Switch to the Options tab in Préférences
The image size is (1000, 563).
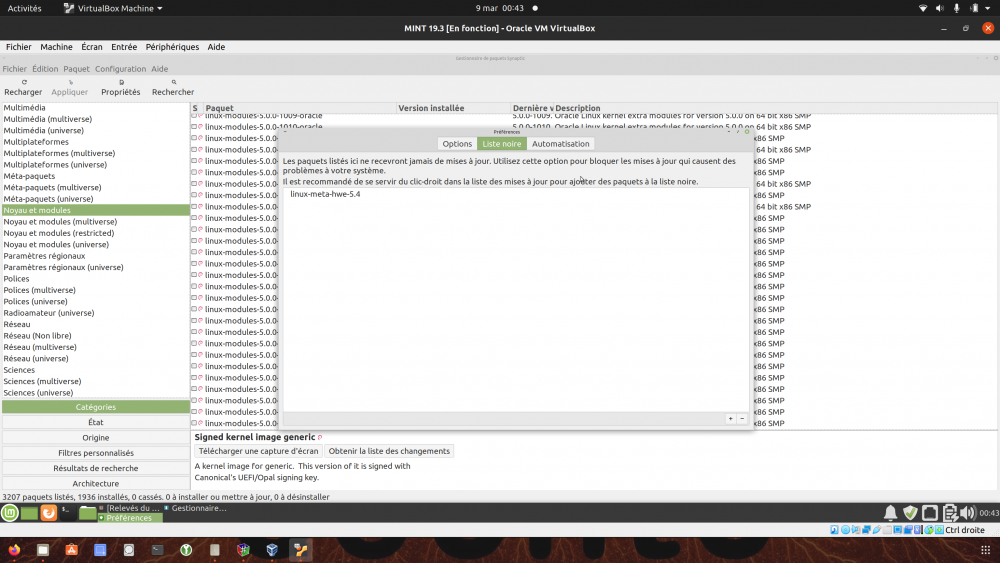click(457, 143)
